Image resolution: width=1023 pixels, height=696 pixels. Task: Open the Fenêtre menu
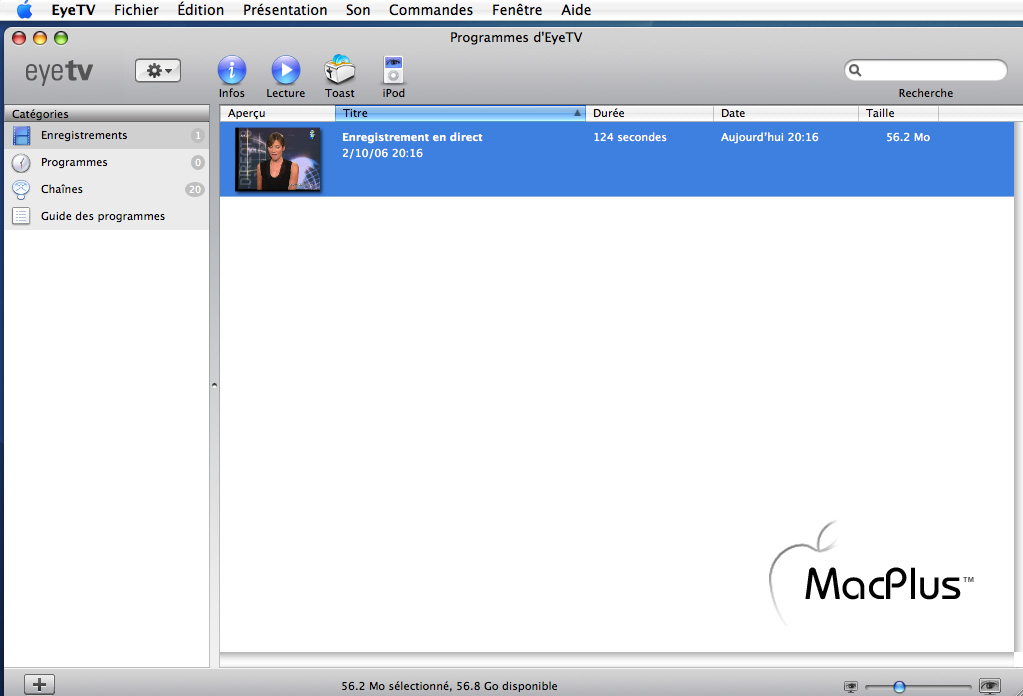click(x=517, y=10)
